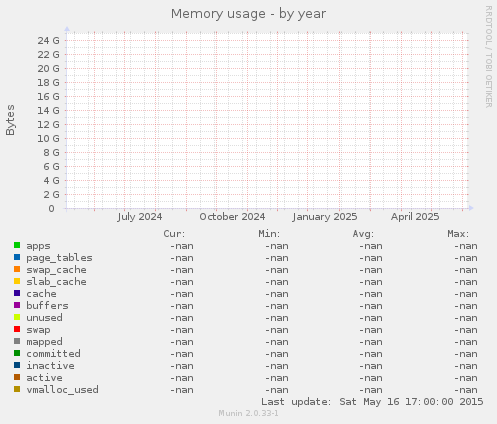Viewport: 497px width, 424px height.
Task: Click the cache dark blue legend swatch
Action: click(17, 293)
